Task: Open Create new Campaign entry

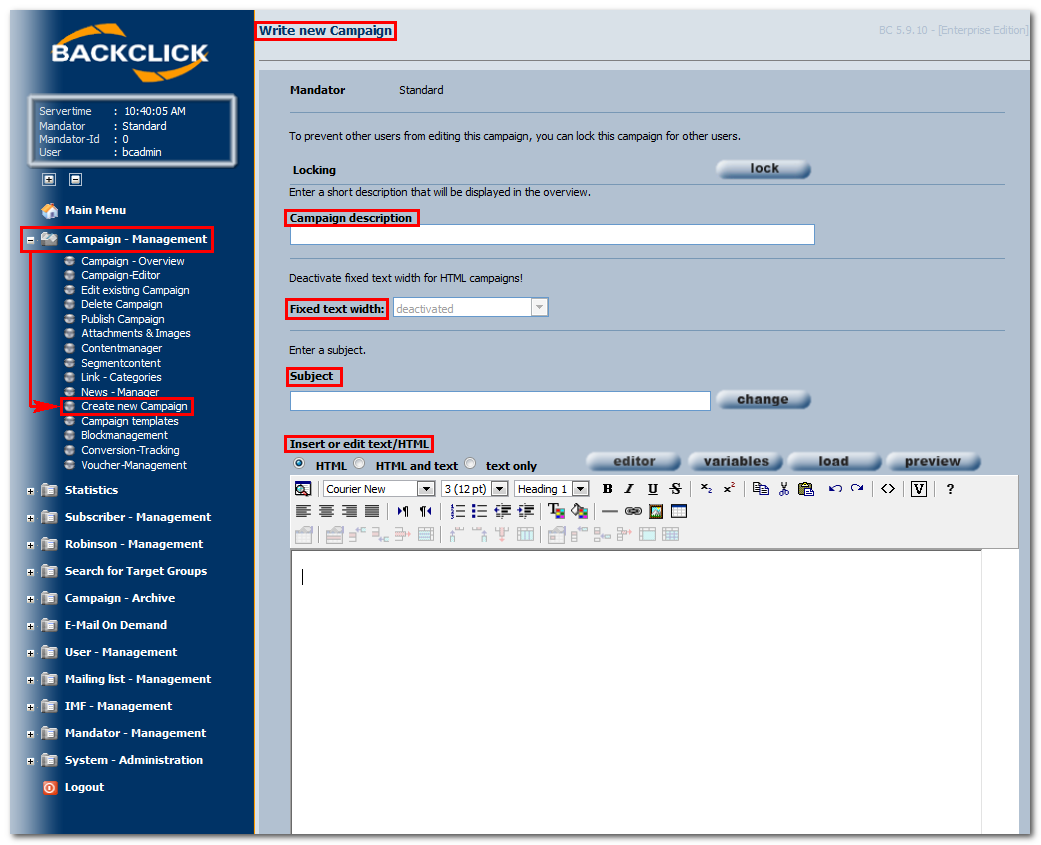Action: pyautogui.click(x=134, y=406)
